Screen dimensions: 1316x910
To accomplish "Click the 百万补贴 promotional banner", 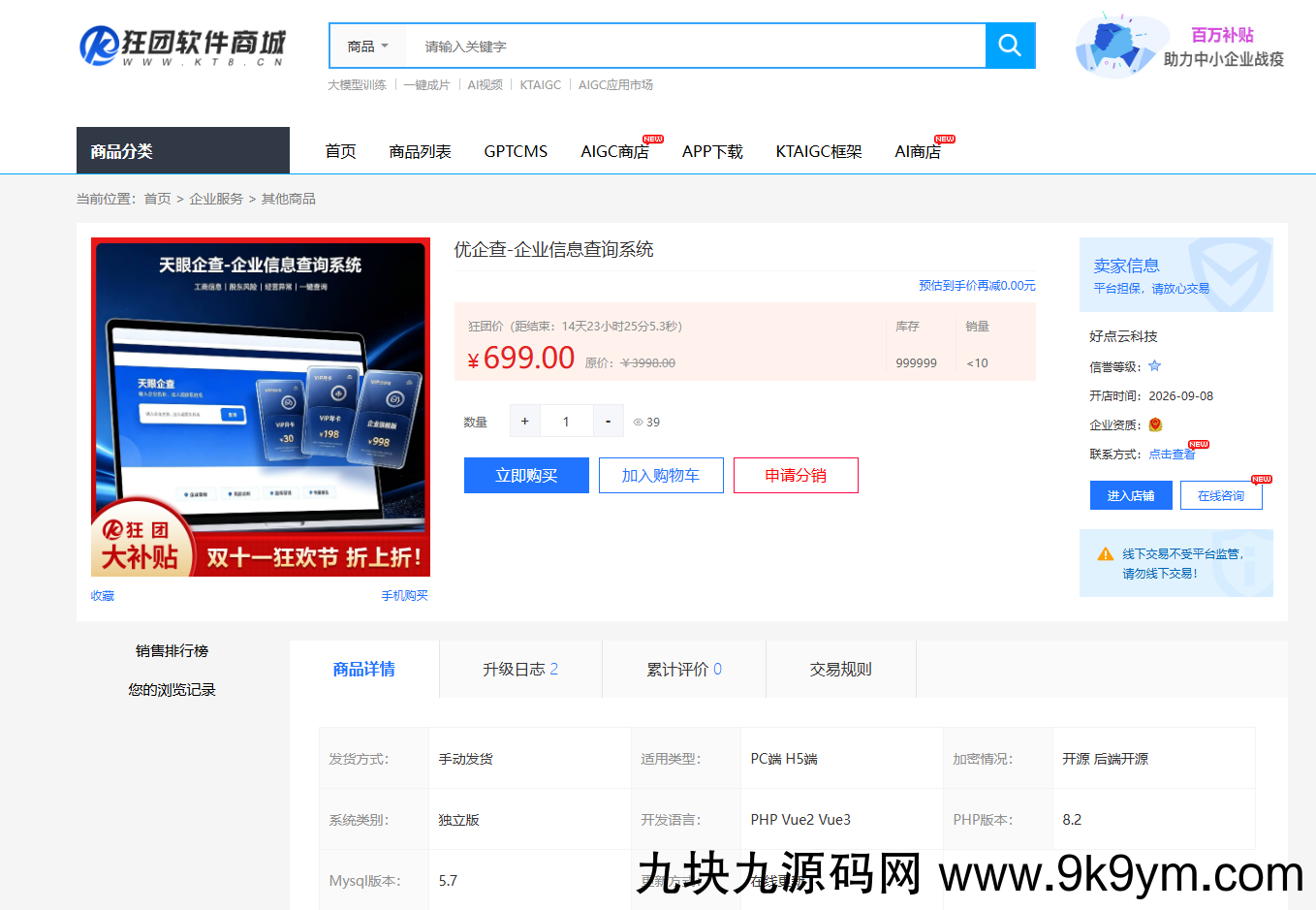I will click(x=1179, y=46).
